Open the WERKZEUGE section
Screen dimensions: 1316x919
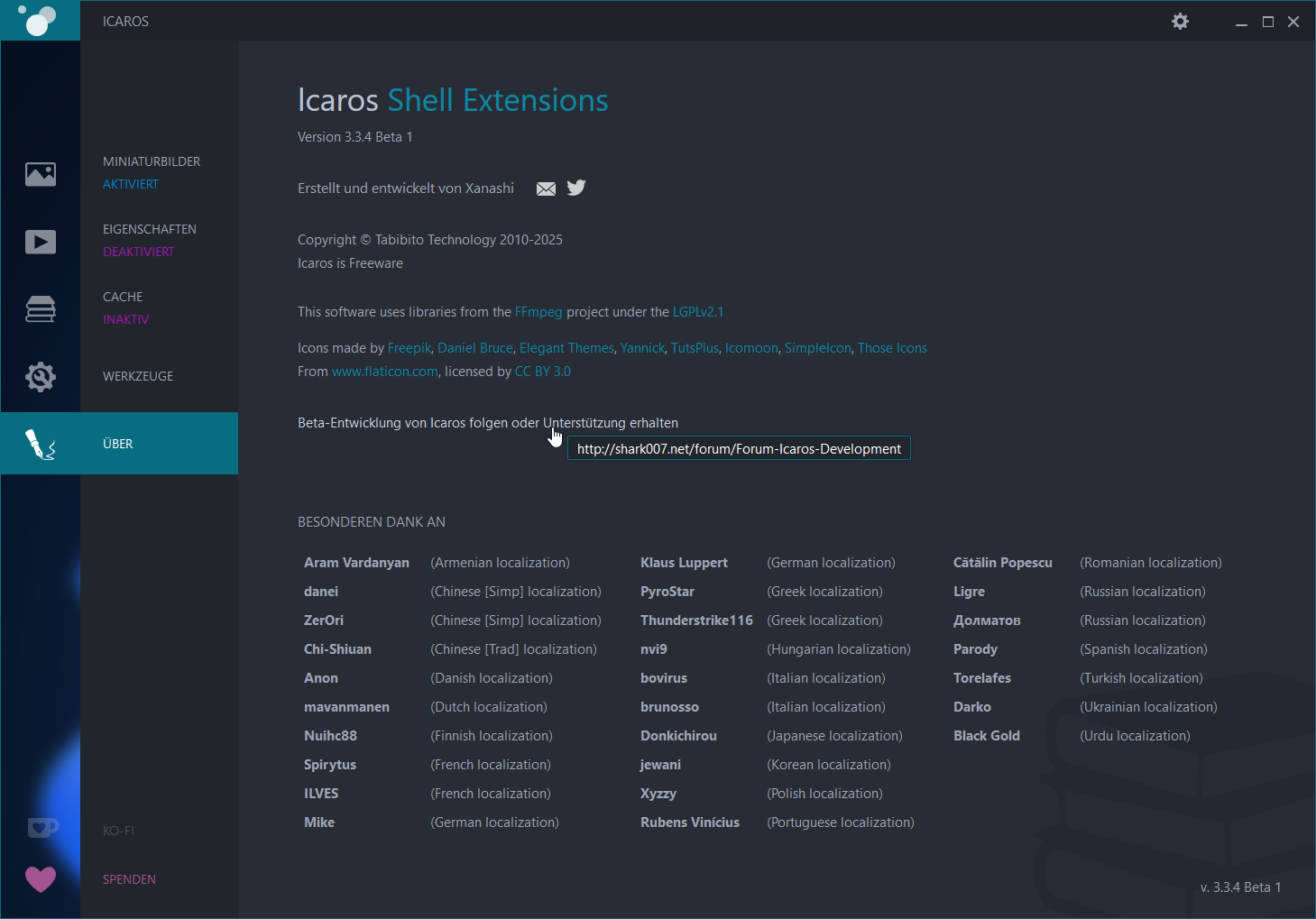pos(138,376)
